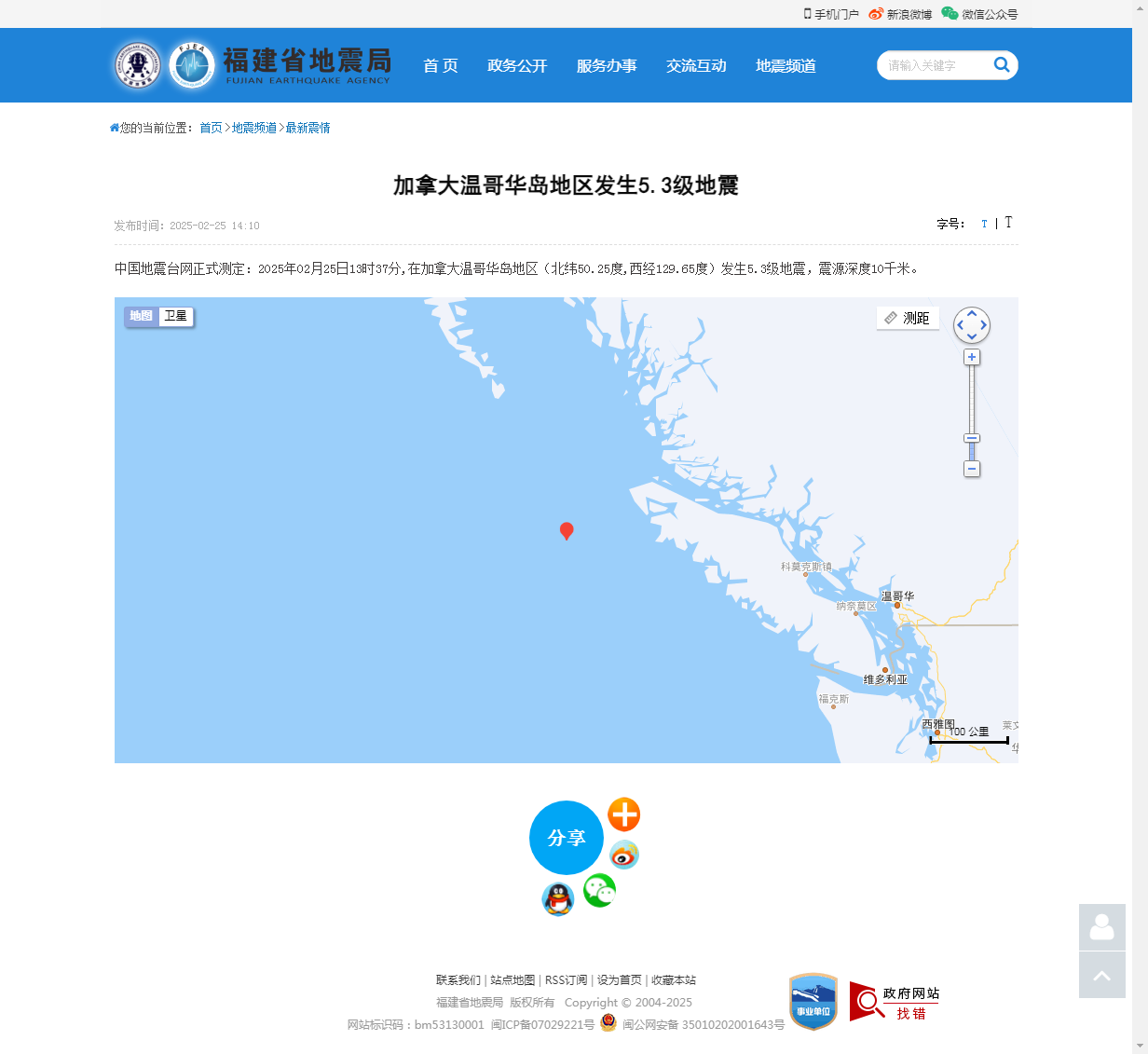Switch map to satellite view (卫星)
Viewport: 1148px width, 1054px height.
(x=176, y=316)
